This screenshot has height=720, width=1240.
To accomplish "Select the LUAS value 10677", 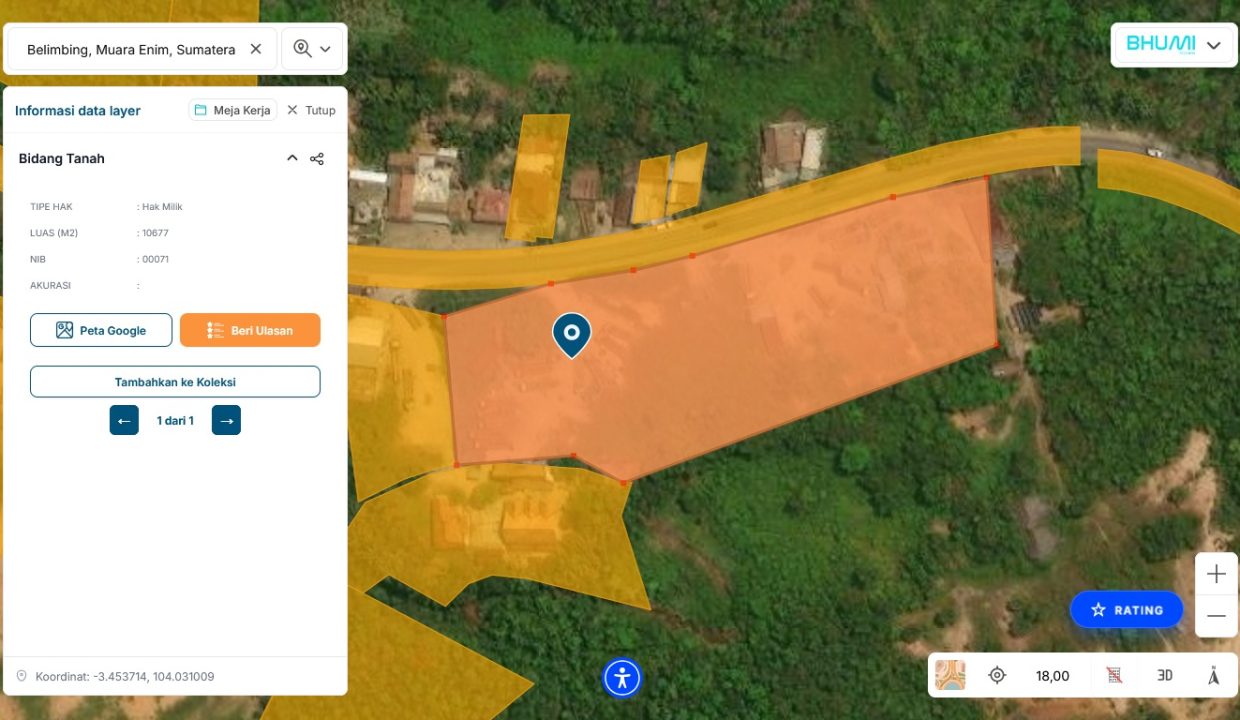I will pyautogui.click(x=155, y=233).
